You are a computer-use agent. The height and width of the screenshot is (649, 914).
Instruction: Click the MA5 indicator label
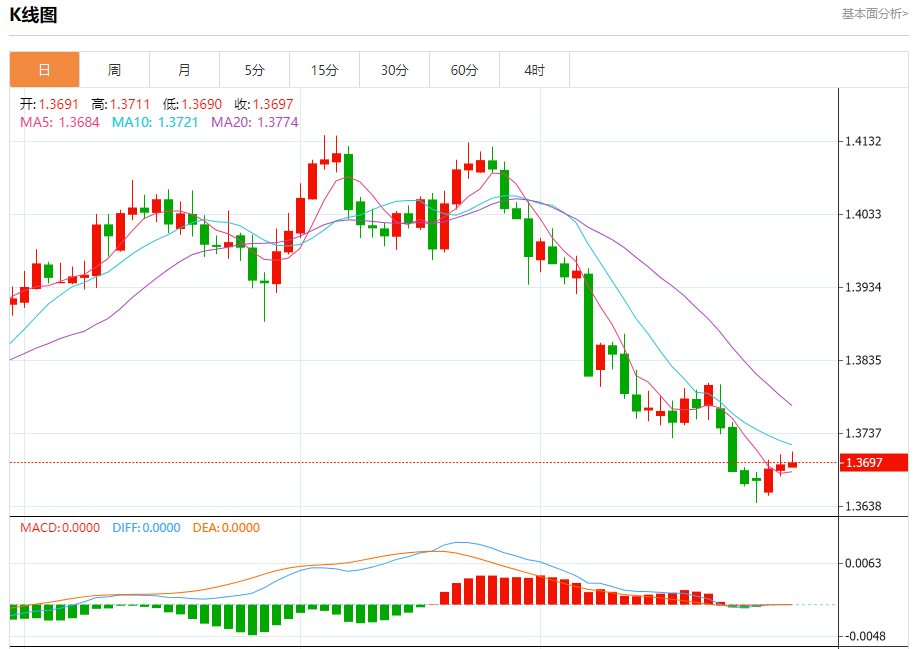(60, 122)
